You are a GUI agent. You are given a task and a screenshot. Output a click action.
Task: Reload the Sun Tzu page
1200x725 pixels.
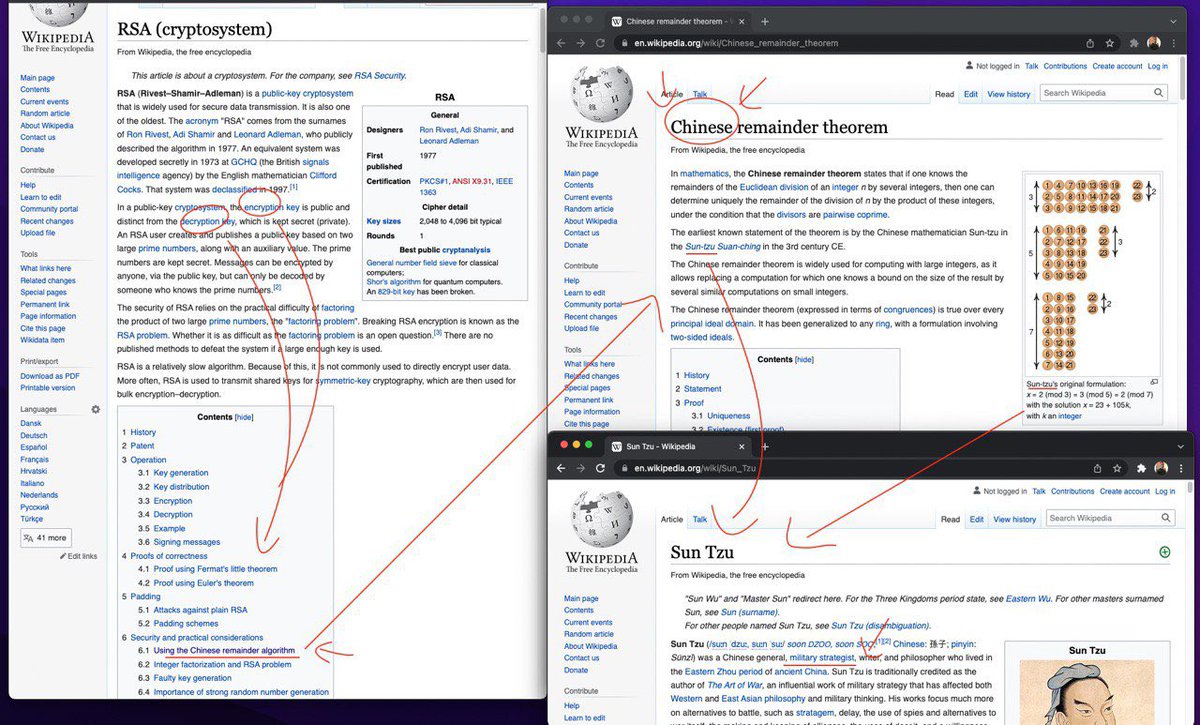pyautogui.click(x=601, y=468)
